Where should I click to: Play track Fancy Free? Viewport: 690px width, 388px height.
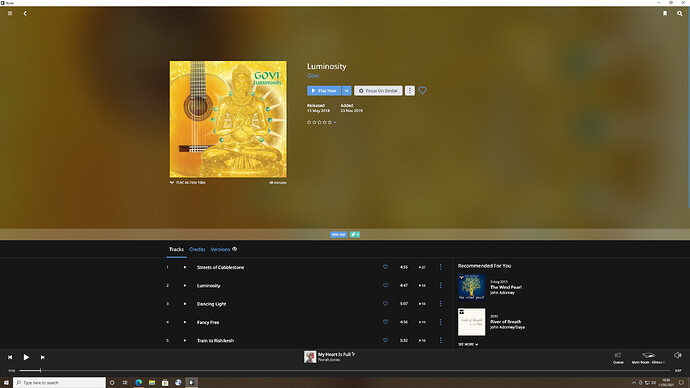185,322
